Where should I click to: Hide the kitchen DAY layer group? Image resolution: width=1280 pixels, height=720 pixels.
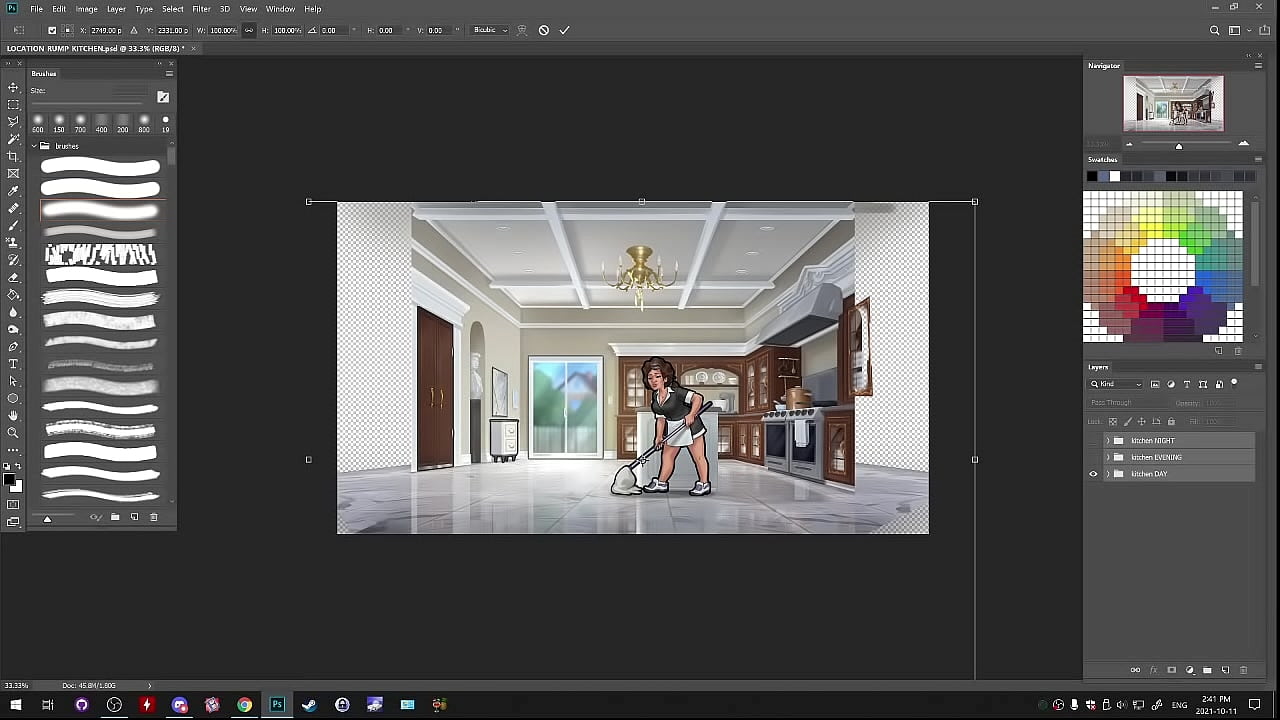tap(1093, 474)
